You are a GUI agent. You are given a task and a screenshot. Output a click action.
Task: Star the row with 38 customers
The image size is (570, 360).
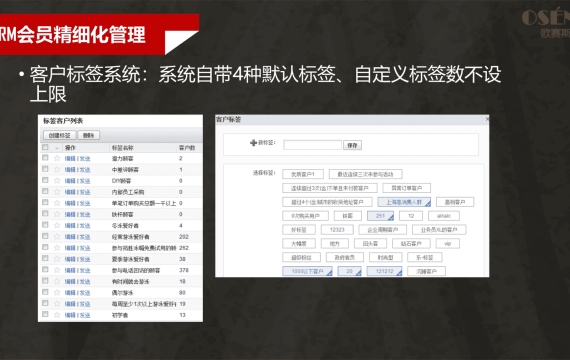[57, 259]
